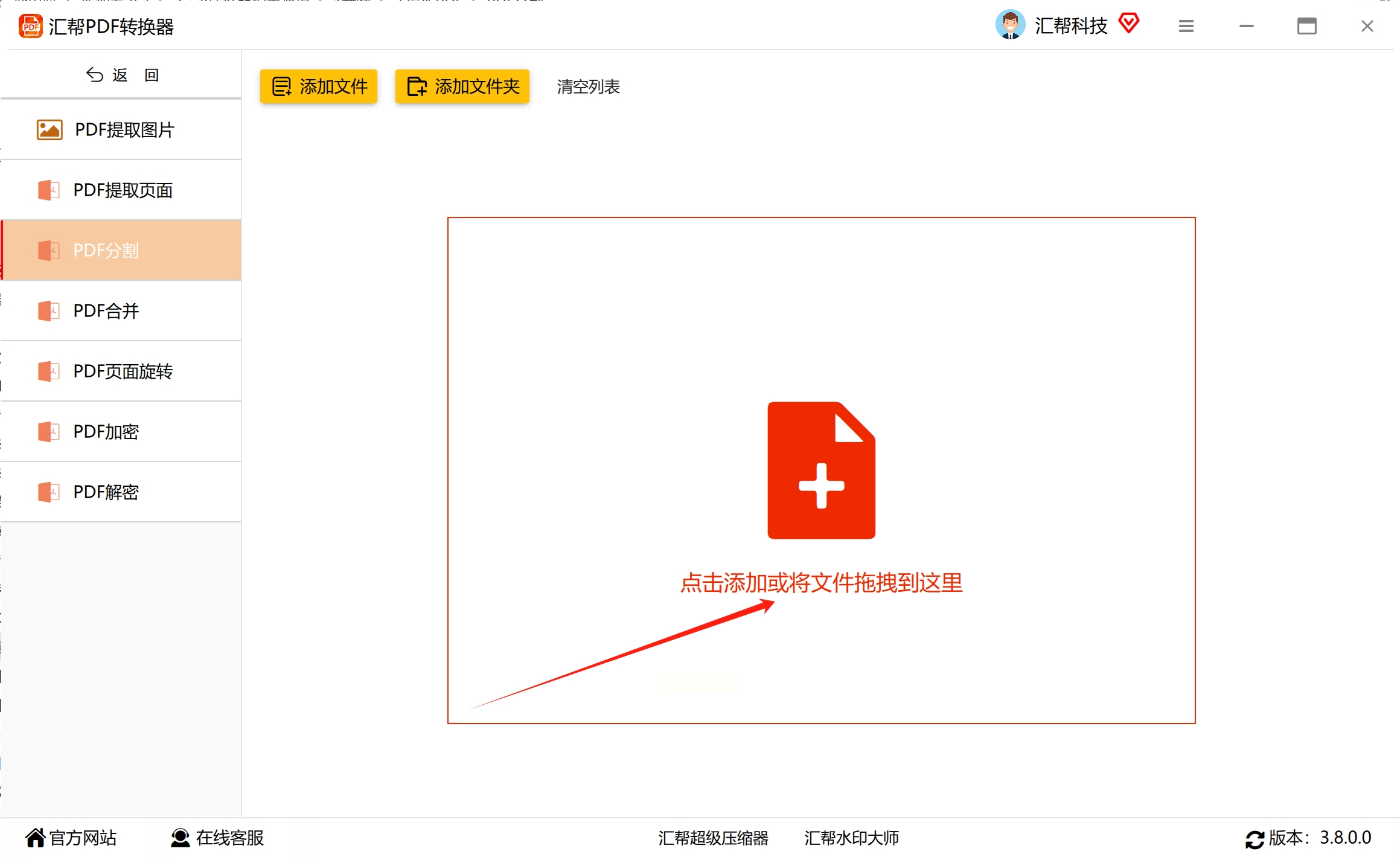The width and height of the screenshot is (1400, 857).
Task: Open the 汇帮超级压缩器 link
Action: [713, 838]
